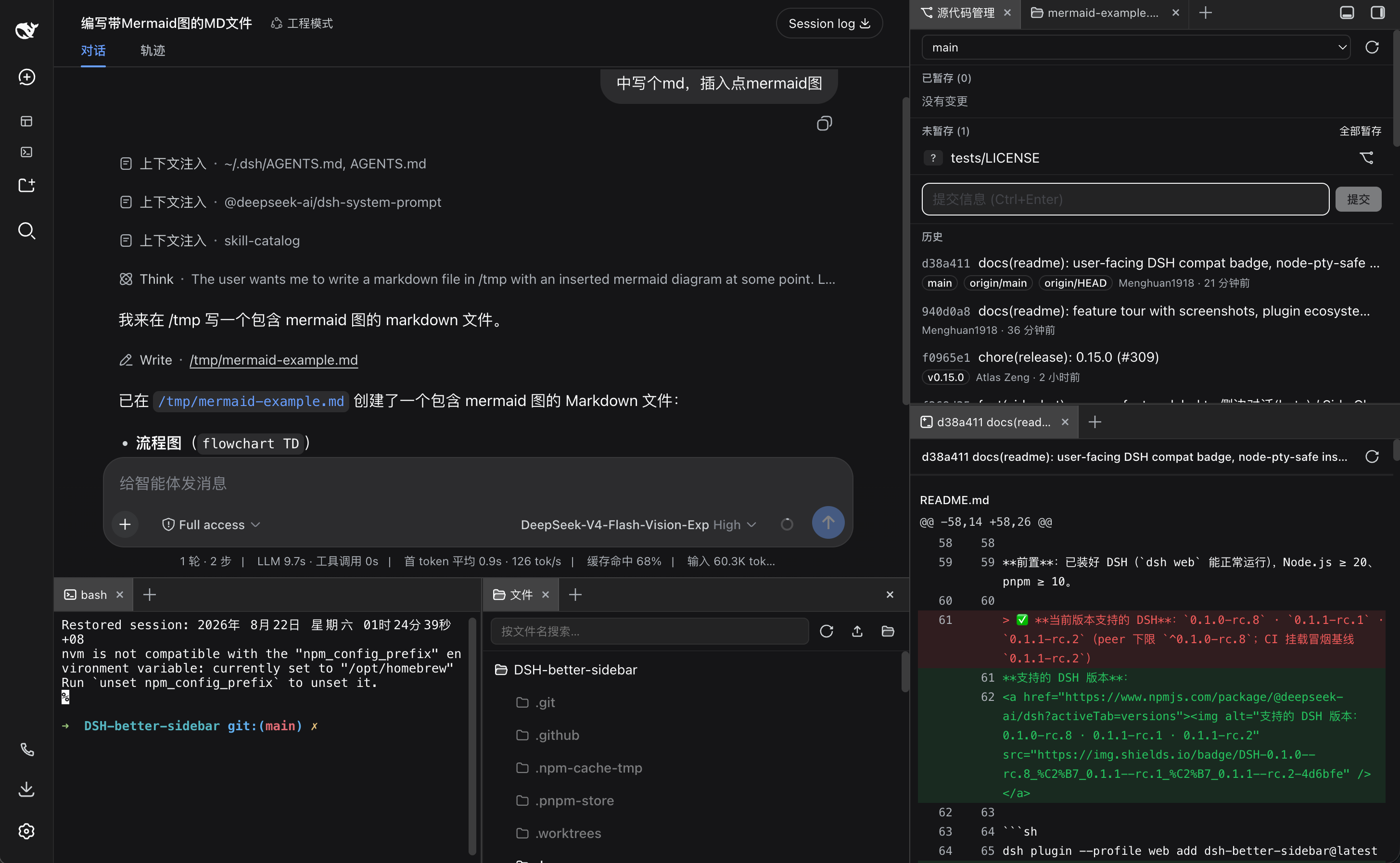Open folder icon in files panel toolbar
Screen dimensions: 1400x863
(888, 631)
